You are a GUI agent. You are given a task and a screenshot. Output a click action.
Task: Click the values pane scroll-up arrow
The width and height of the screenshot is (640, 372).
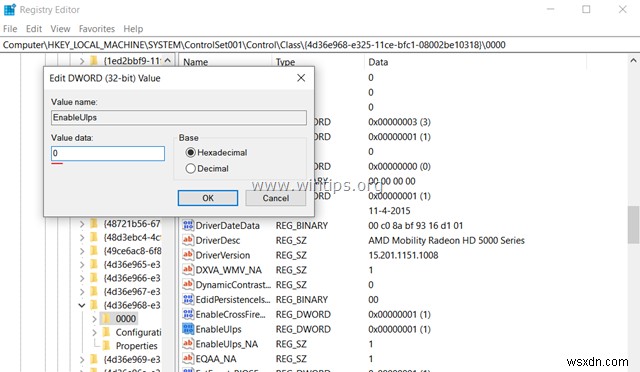click(x=633, y=60)
